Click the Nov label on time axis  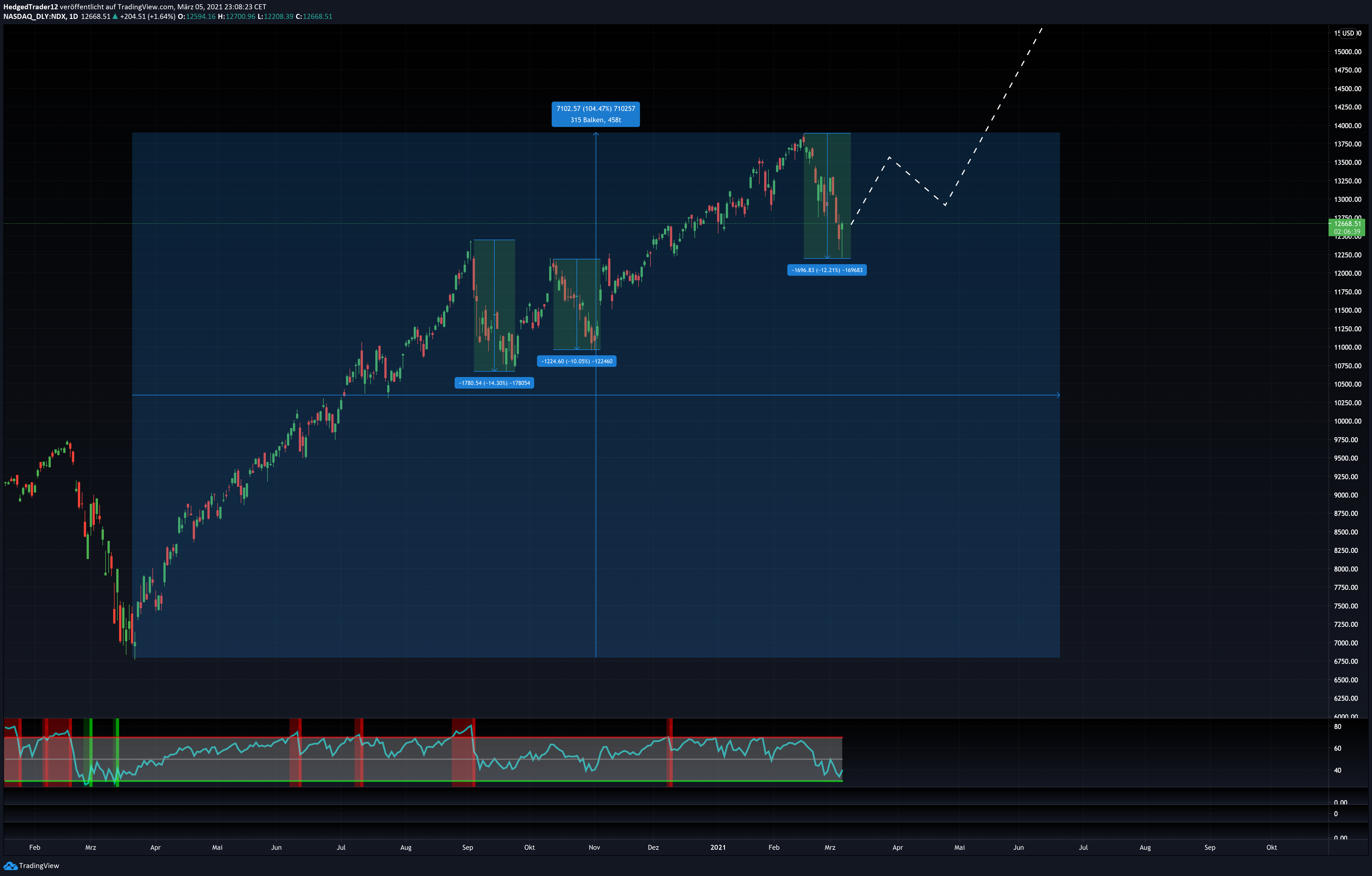click(x=594, y=847)
